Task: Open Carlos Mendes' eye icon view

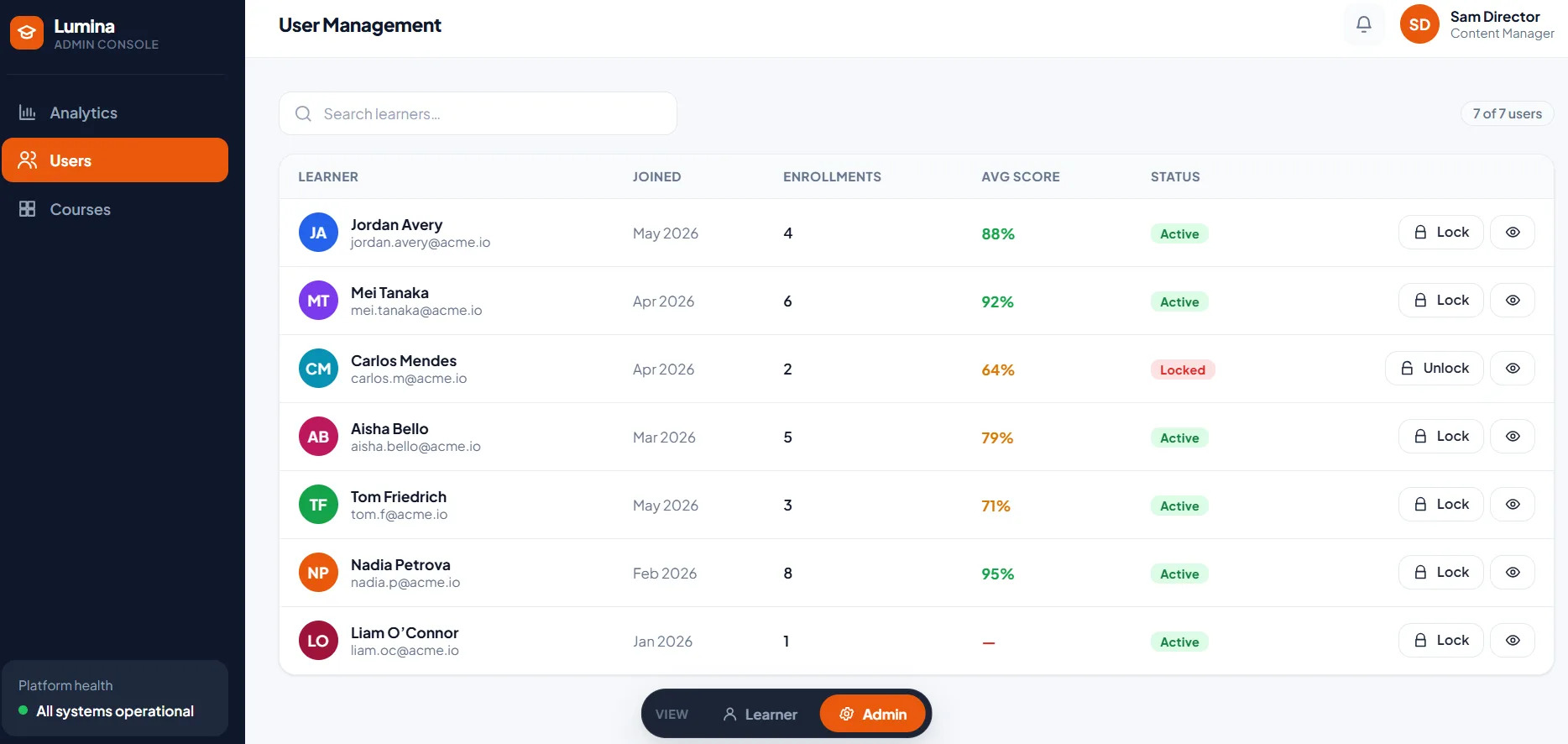Action: click(x=1513, y=369)
